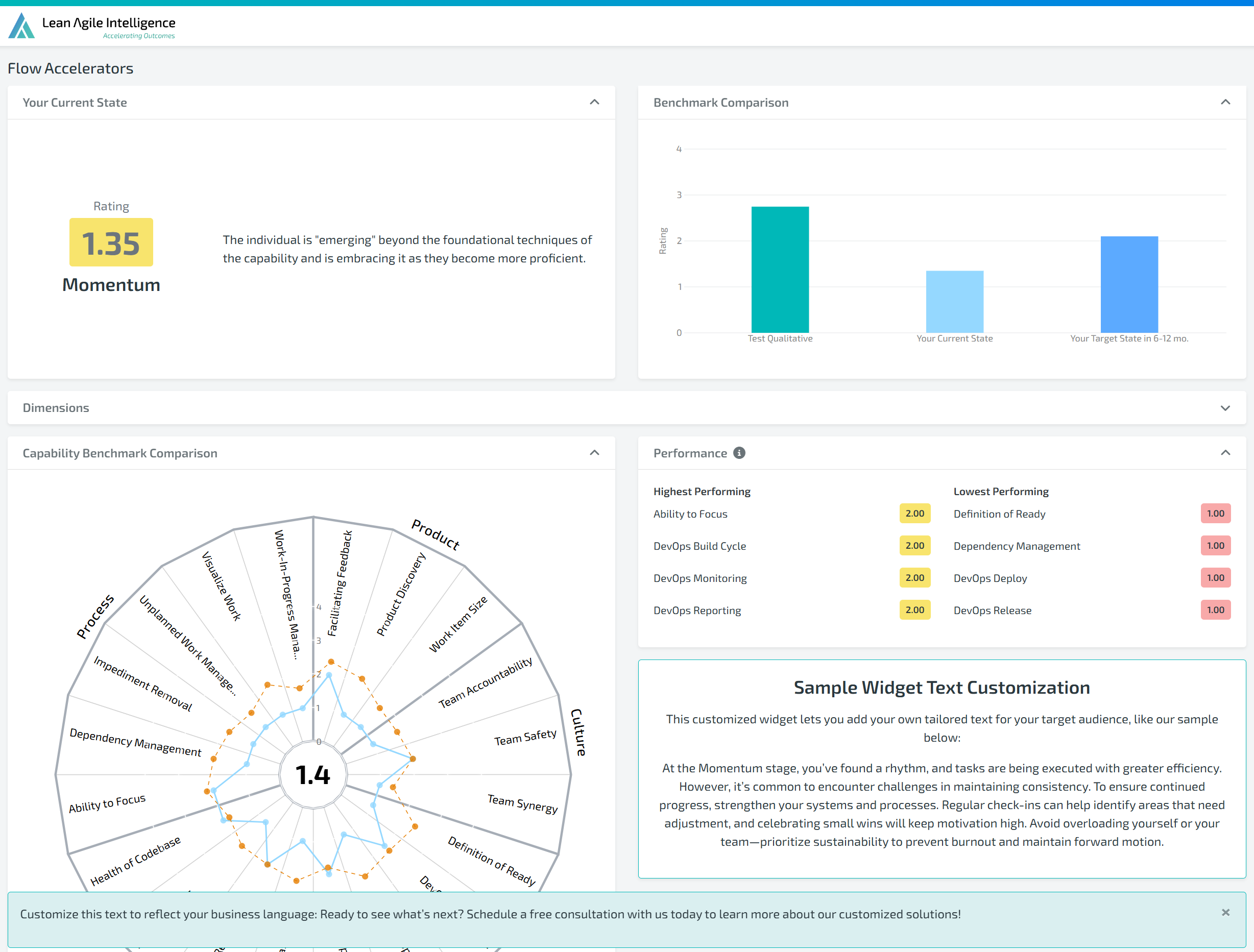Click the 1.4 center score on radar
Screen dimensions: 1254x952
click(x=313, y=775)
